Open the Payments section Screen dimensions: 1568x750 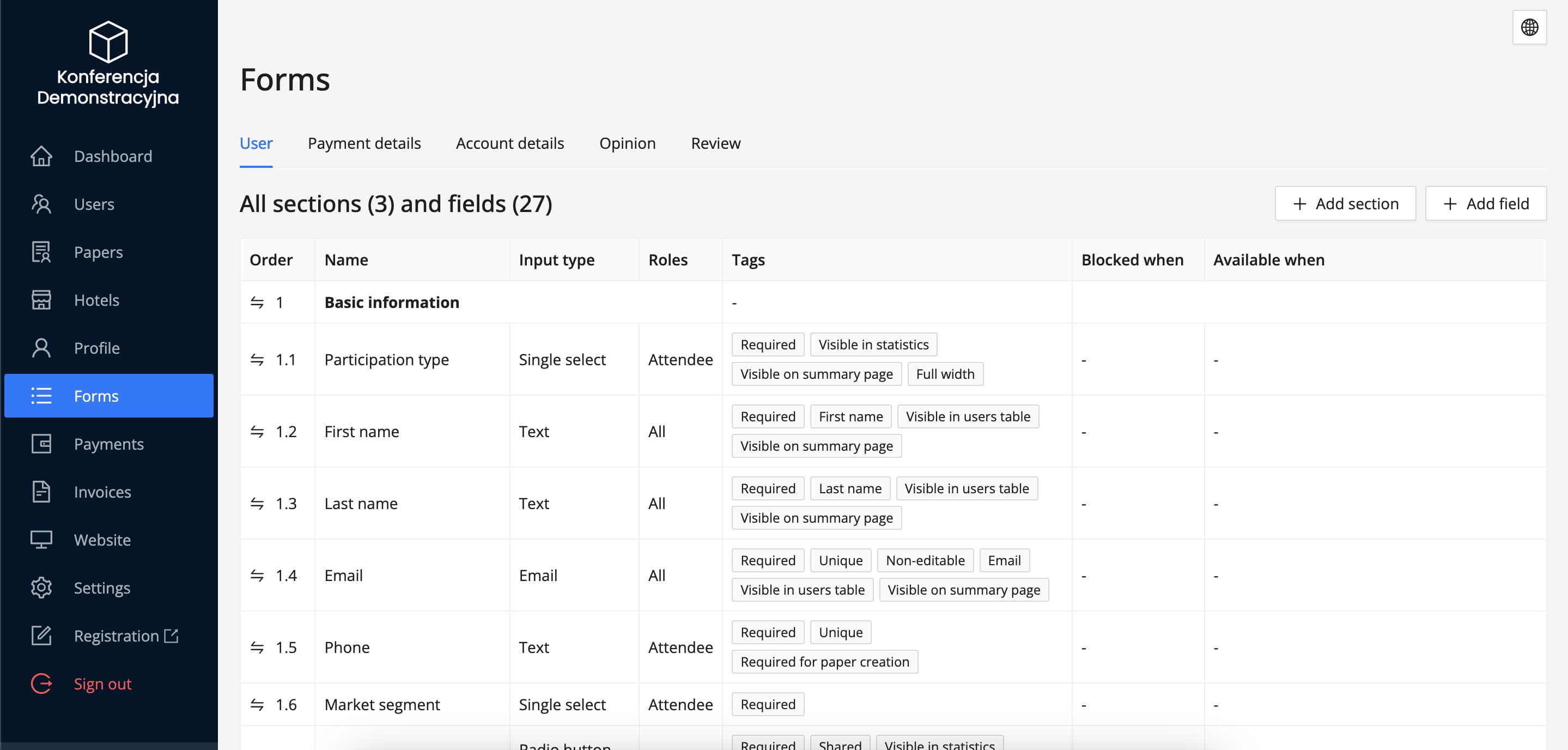pyautogui.click(x=109, y=443)
